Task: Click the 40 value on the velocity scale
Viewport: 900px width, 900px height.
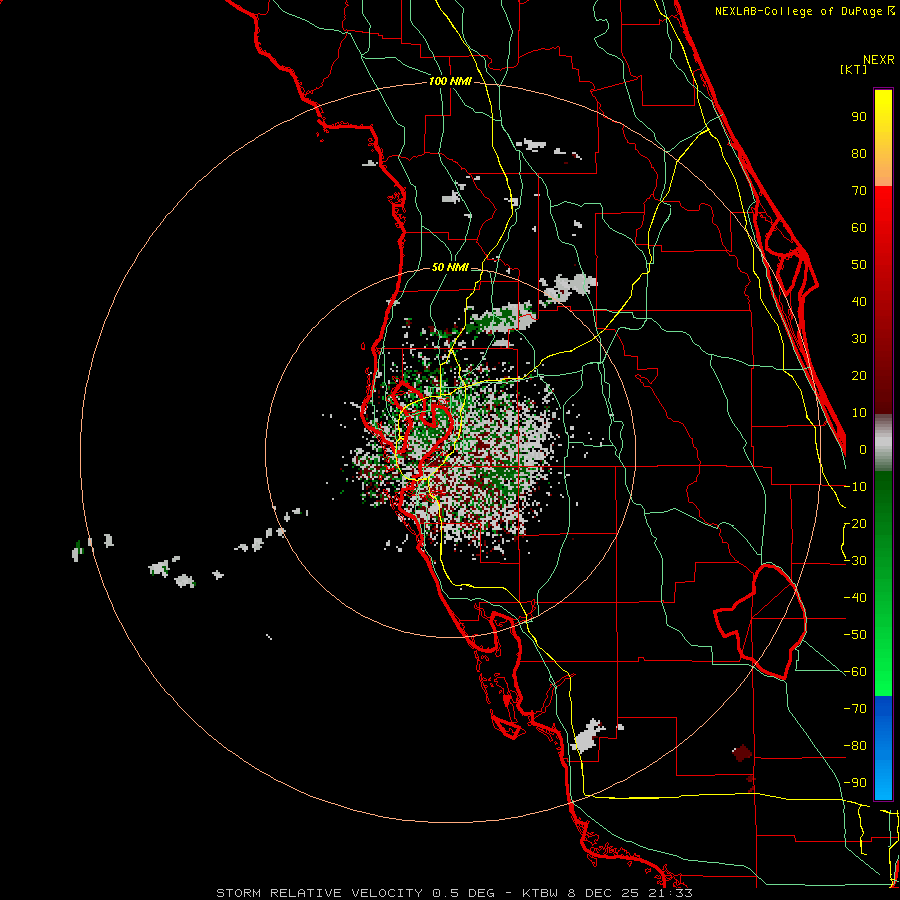Action: coord(859,302)
